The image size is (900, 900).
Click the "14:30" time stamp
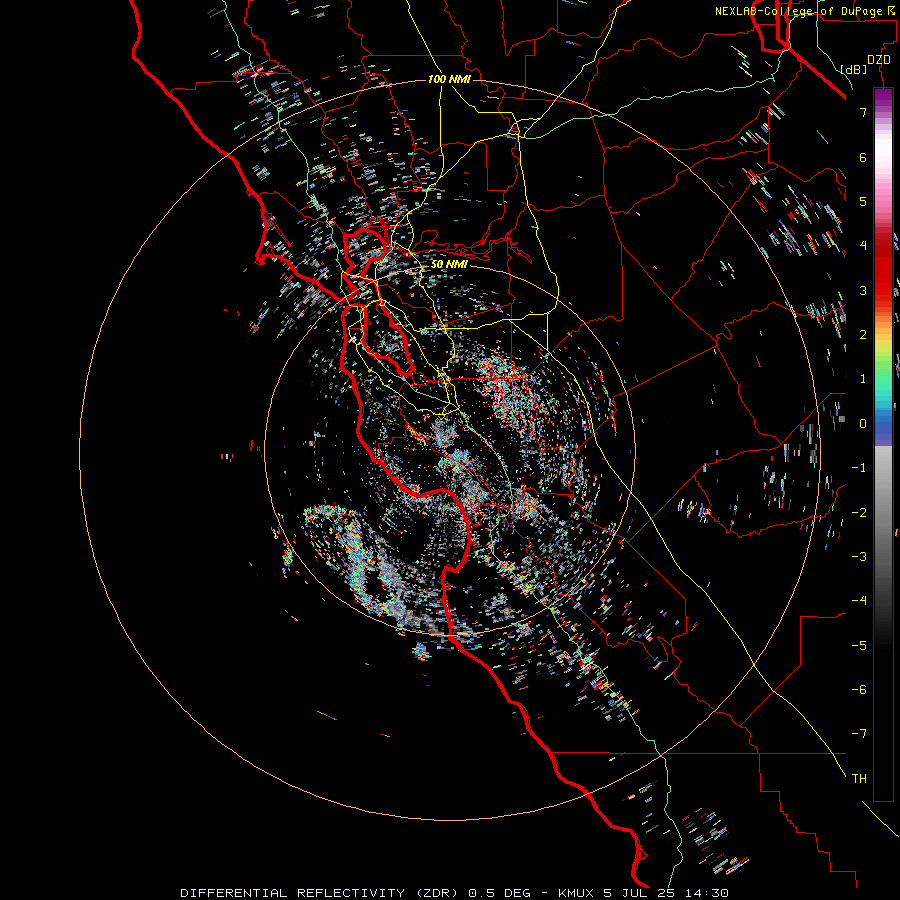[x=706, y=893]
